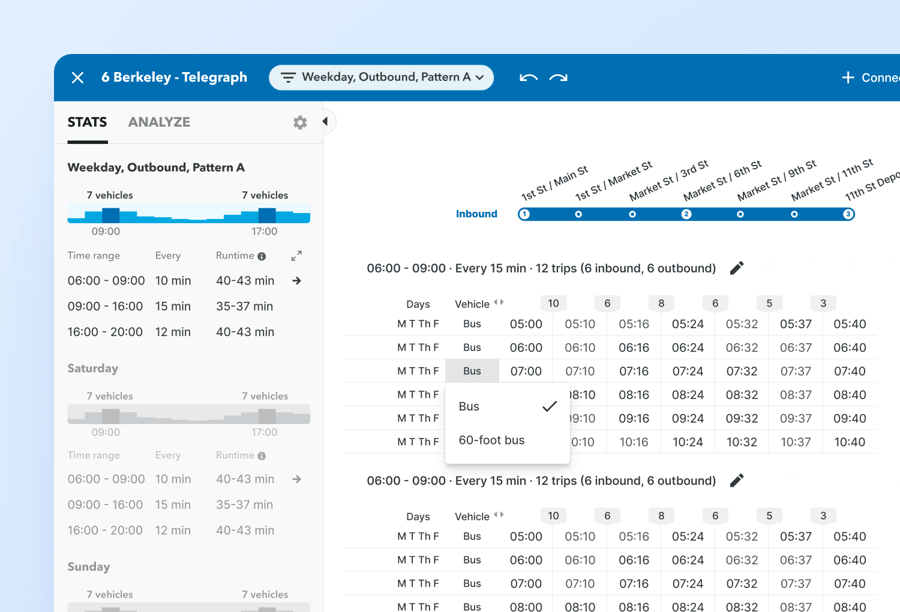The image size is (900, 612).
Task: Click the 10:40 time cell in the first table
Action: coord(849,442)
